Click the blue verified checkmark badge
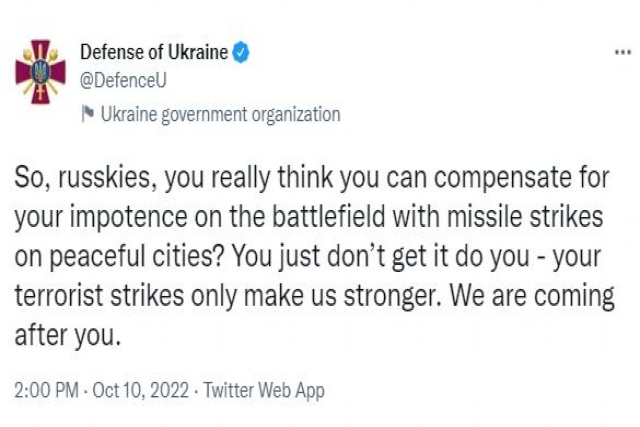Viewport: 640px width, 427px height. 240,52
